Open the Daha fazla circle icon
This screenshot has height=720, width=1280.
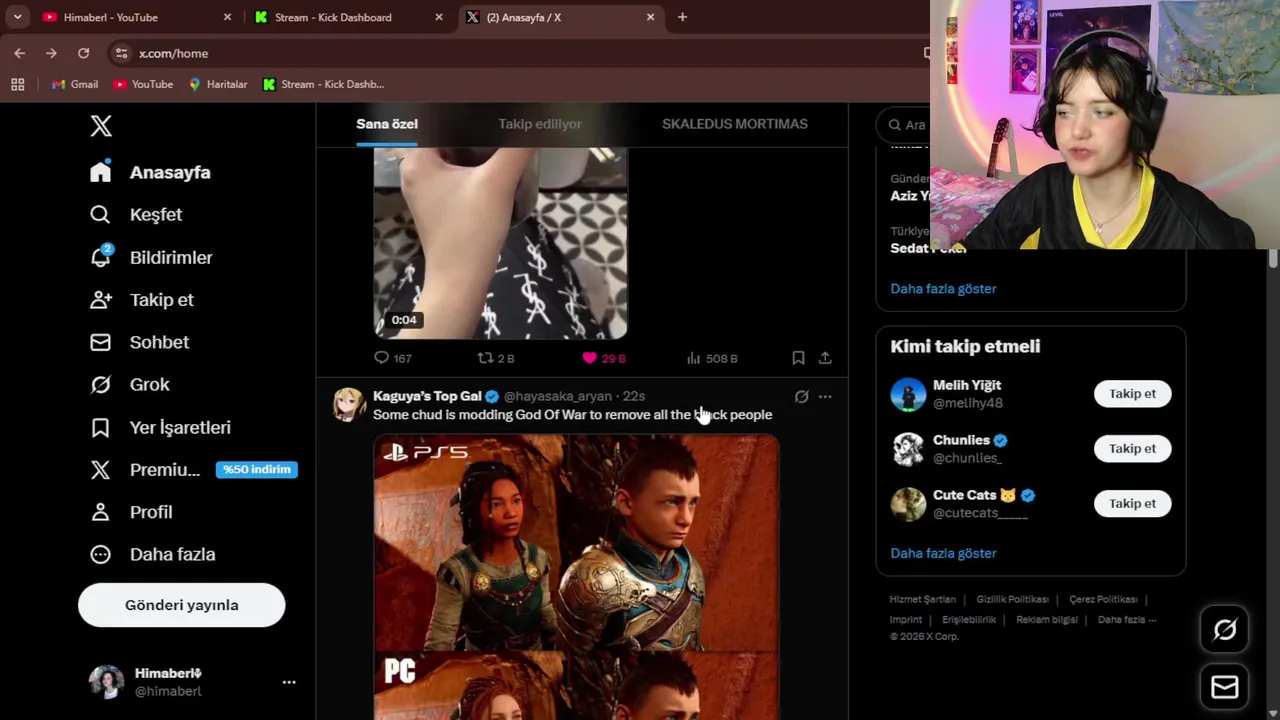(x=100, y=554)
